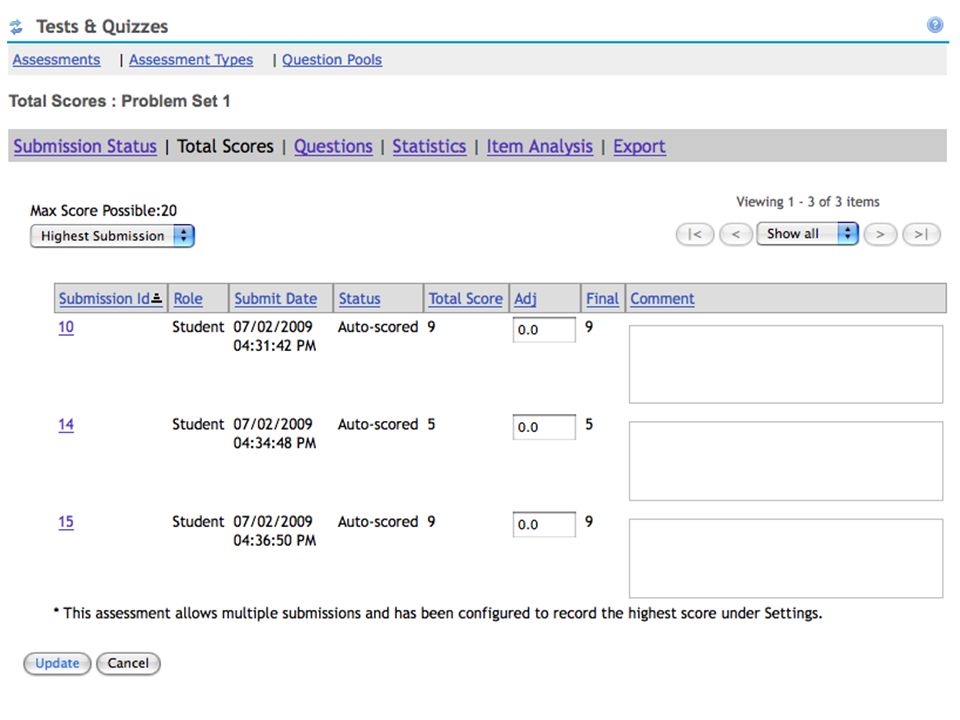
Task: Sort by Final column header
Action: [602, 298]
